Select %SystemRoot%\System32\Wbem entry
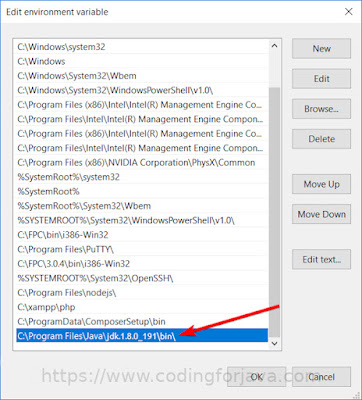362x400 pixels. tap(142, 206)
